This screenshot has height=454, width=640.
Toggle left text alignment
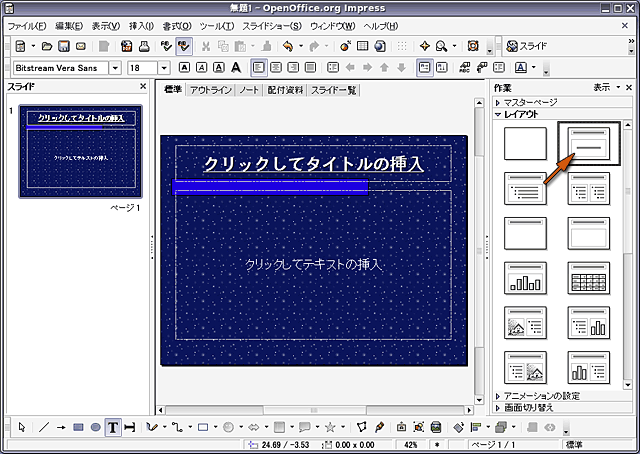[259, 68]
